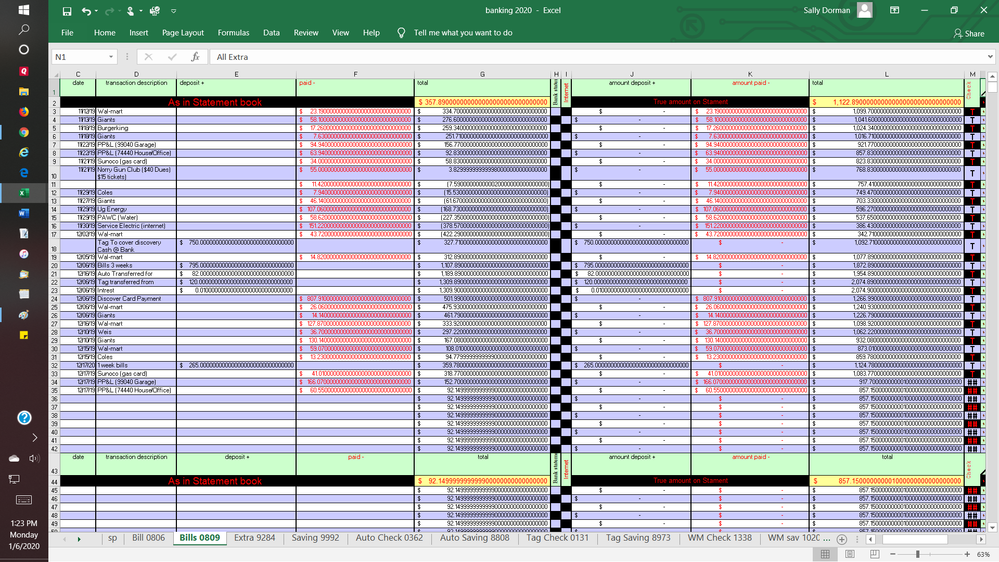Screen dimensions: 999x562
Task: Click the 63% zoom level
Action: coord(983,554)
